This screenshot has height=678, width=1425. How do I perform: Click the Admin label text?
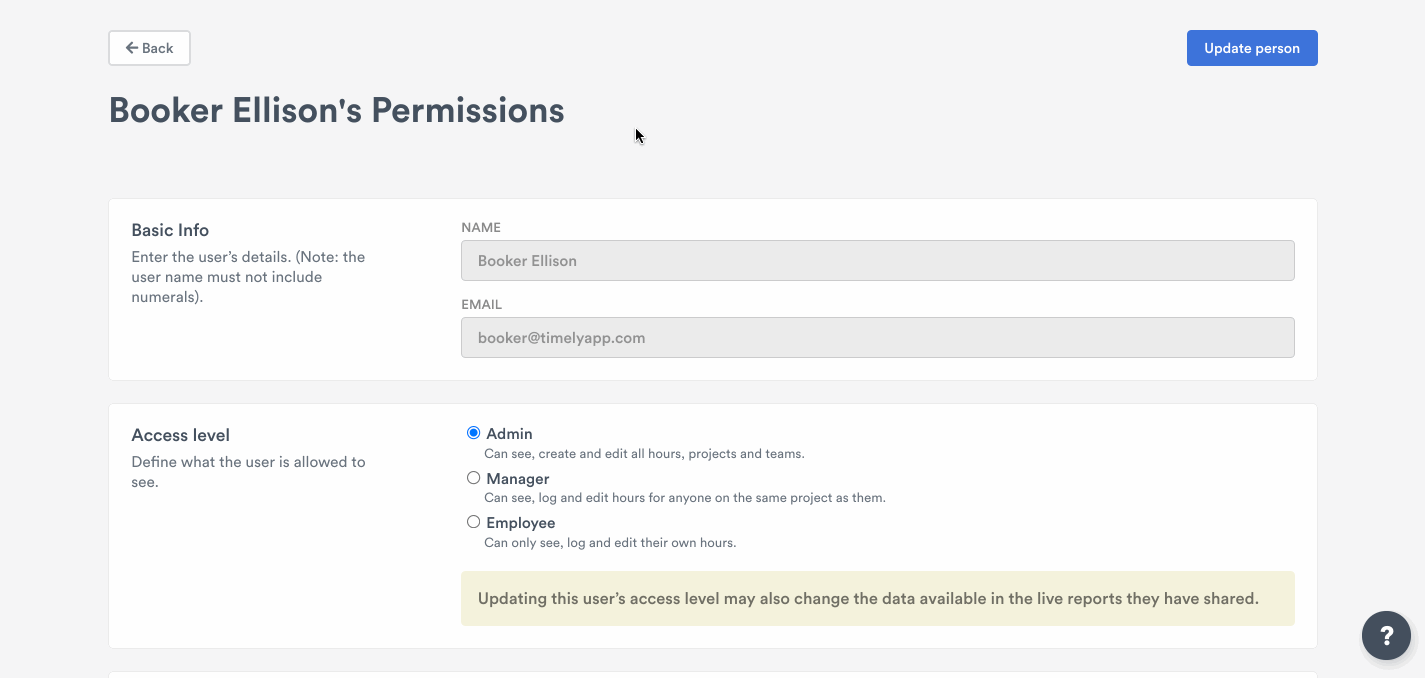(508, 433)
